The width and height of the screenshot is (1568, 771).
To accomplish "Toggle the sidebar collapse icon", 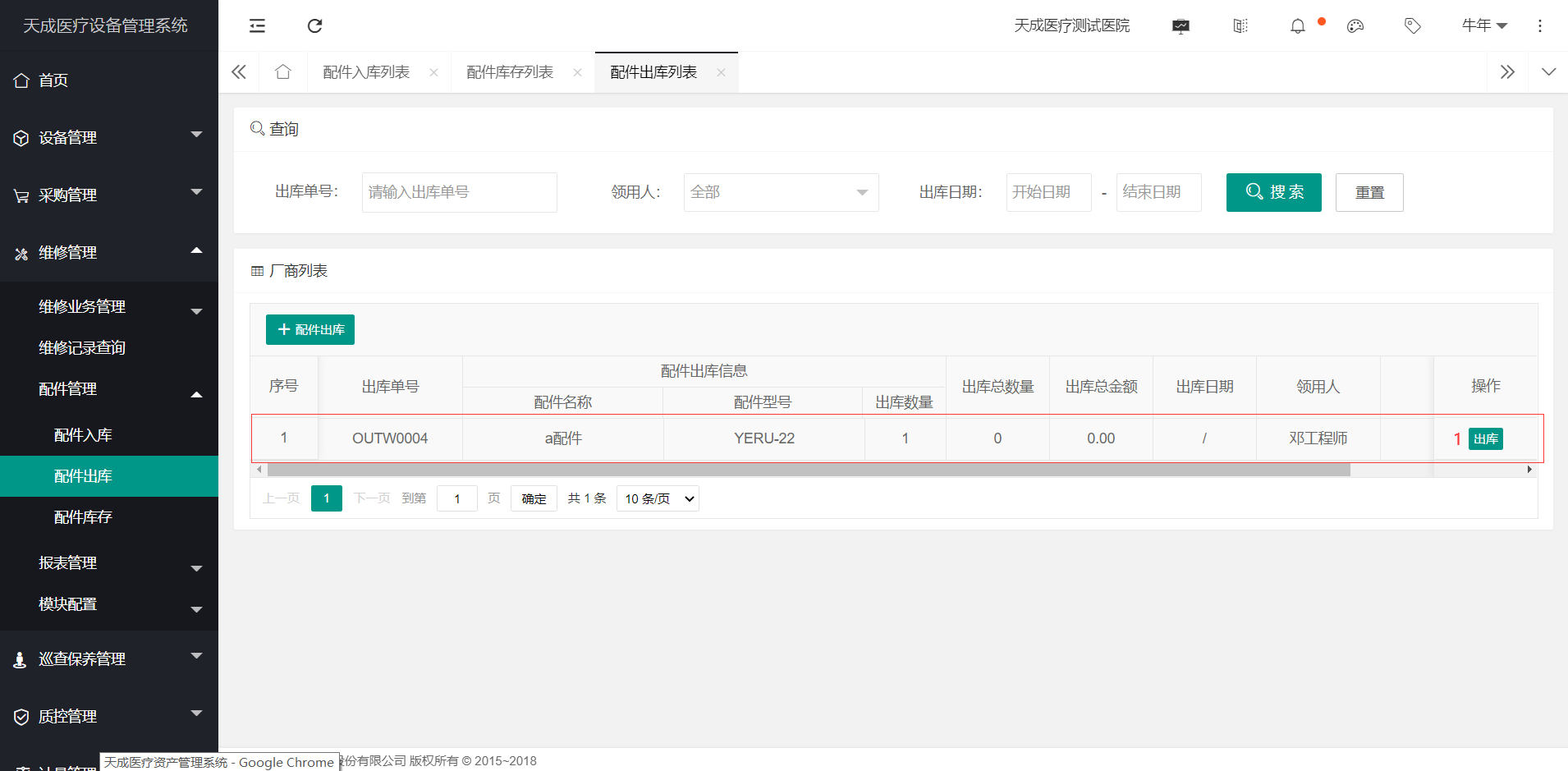I will (x=257, y=25).
